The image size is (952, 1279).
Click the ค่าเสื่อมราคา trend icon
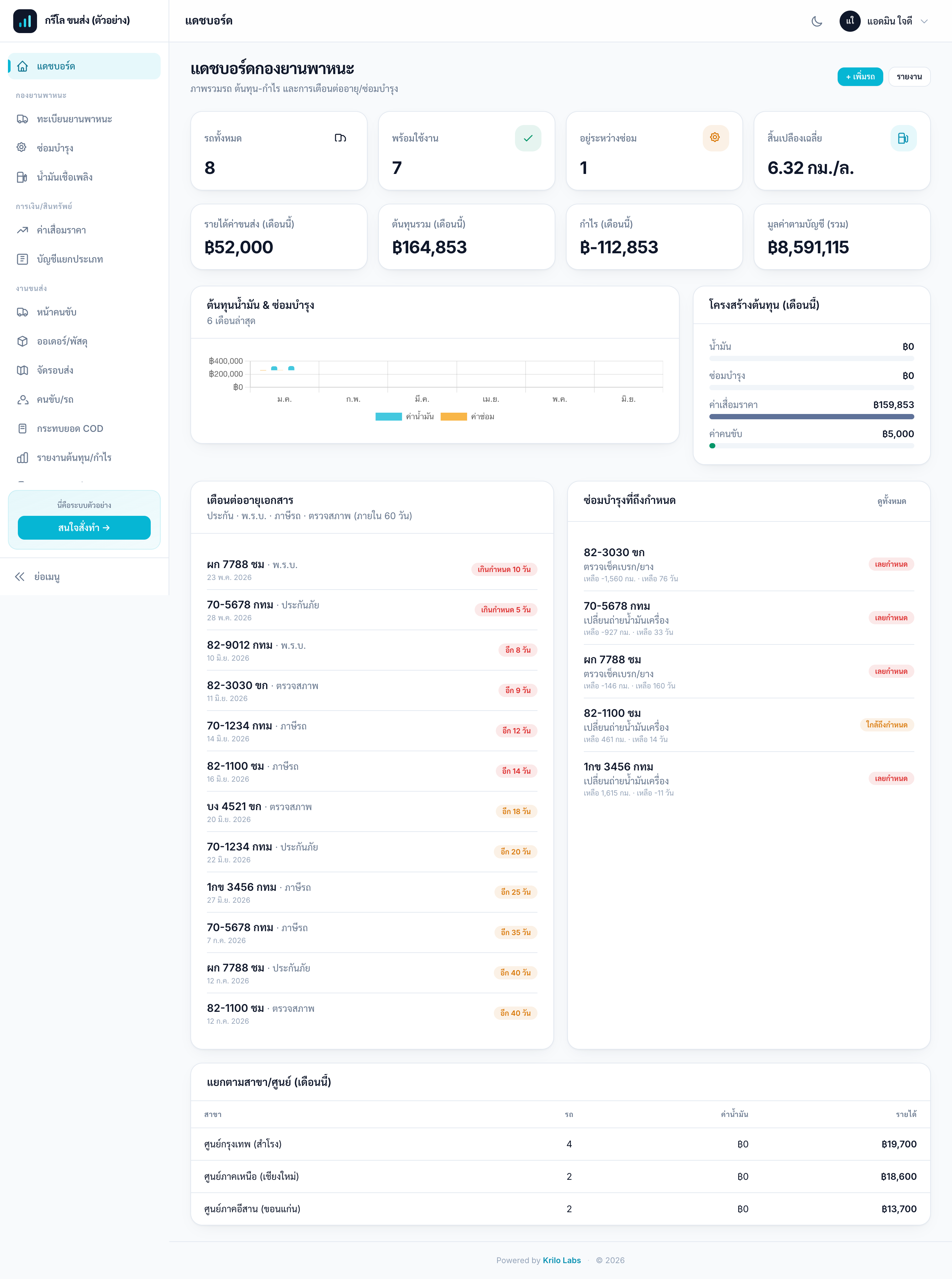pos(22,230)
